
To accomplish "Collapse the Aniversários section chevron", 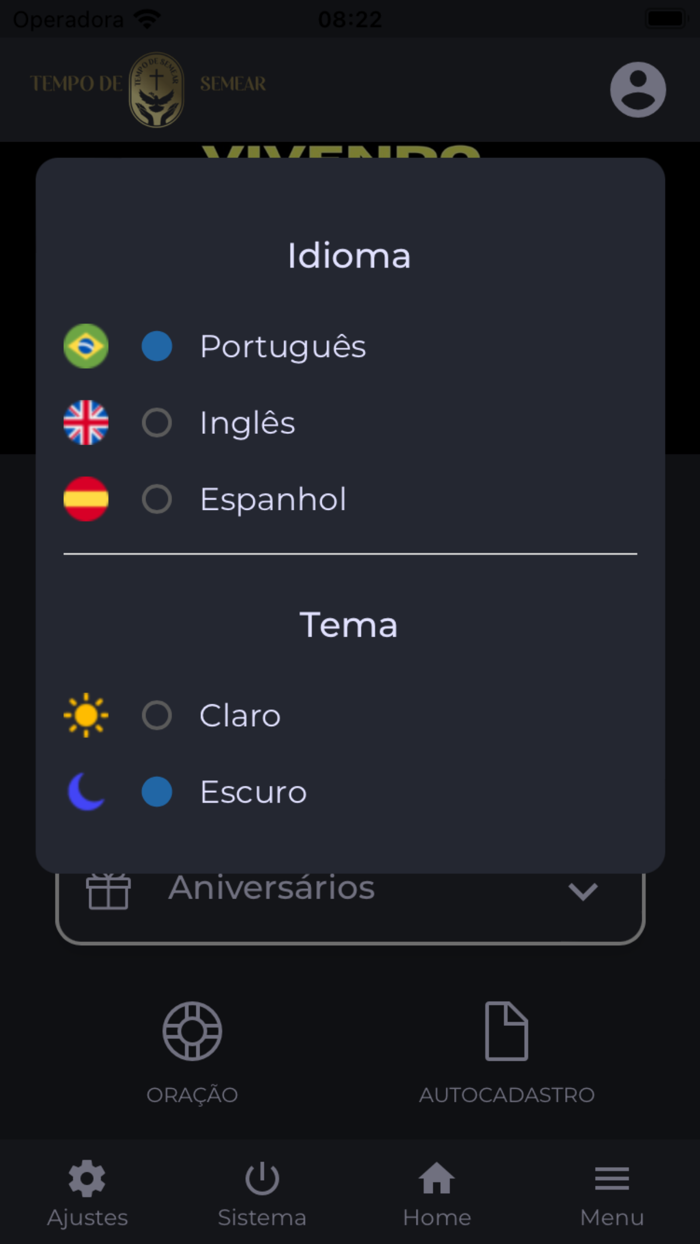I will [x=583, y=891].
